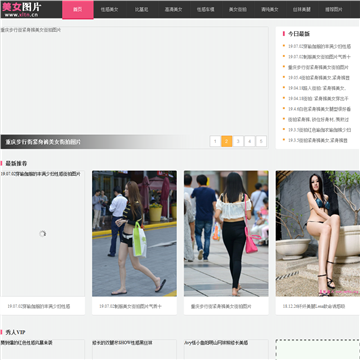The image size is (360, 360).
Task: Open the 清纯美女 nav item
Action: pyautogui.click(x=270, y=10)
